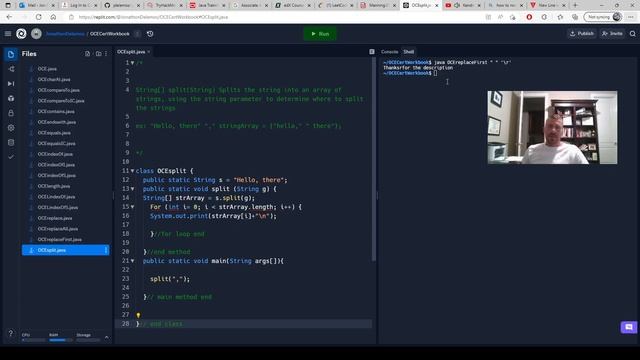The width and height of the screenshot is (640, 360).
Task: Open the Help question mark icon
Action: 11,333
